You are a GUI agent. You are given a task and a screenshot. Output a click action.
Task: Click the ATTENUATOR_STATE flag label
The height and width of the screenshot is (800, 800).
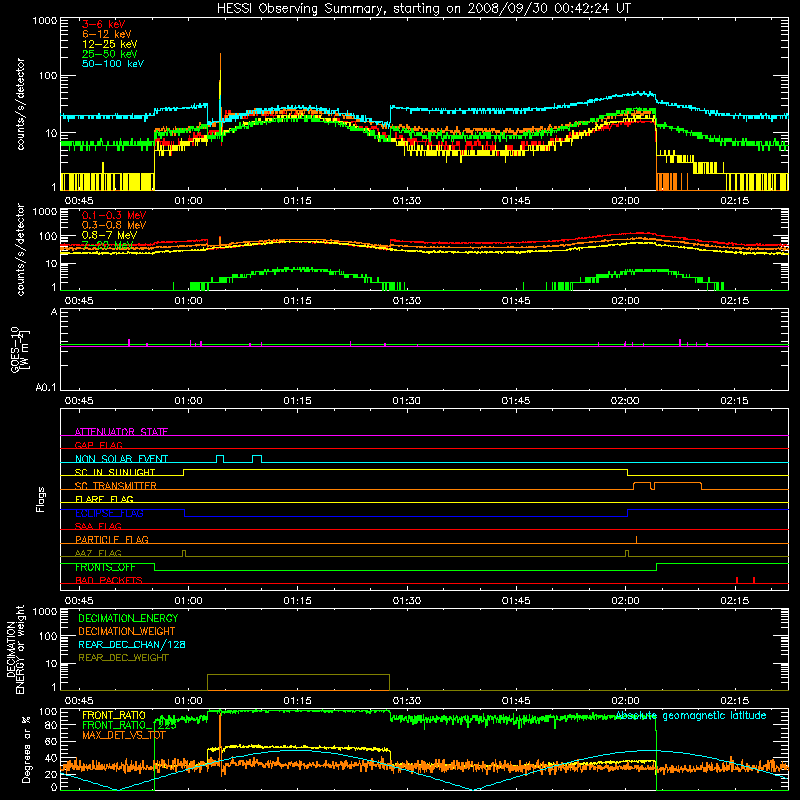[121, 432]
